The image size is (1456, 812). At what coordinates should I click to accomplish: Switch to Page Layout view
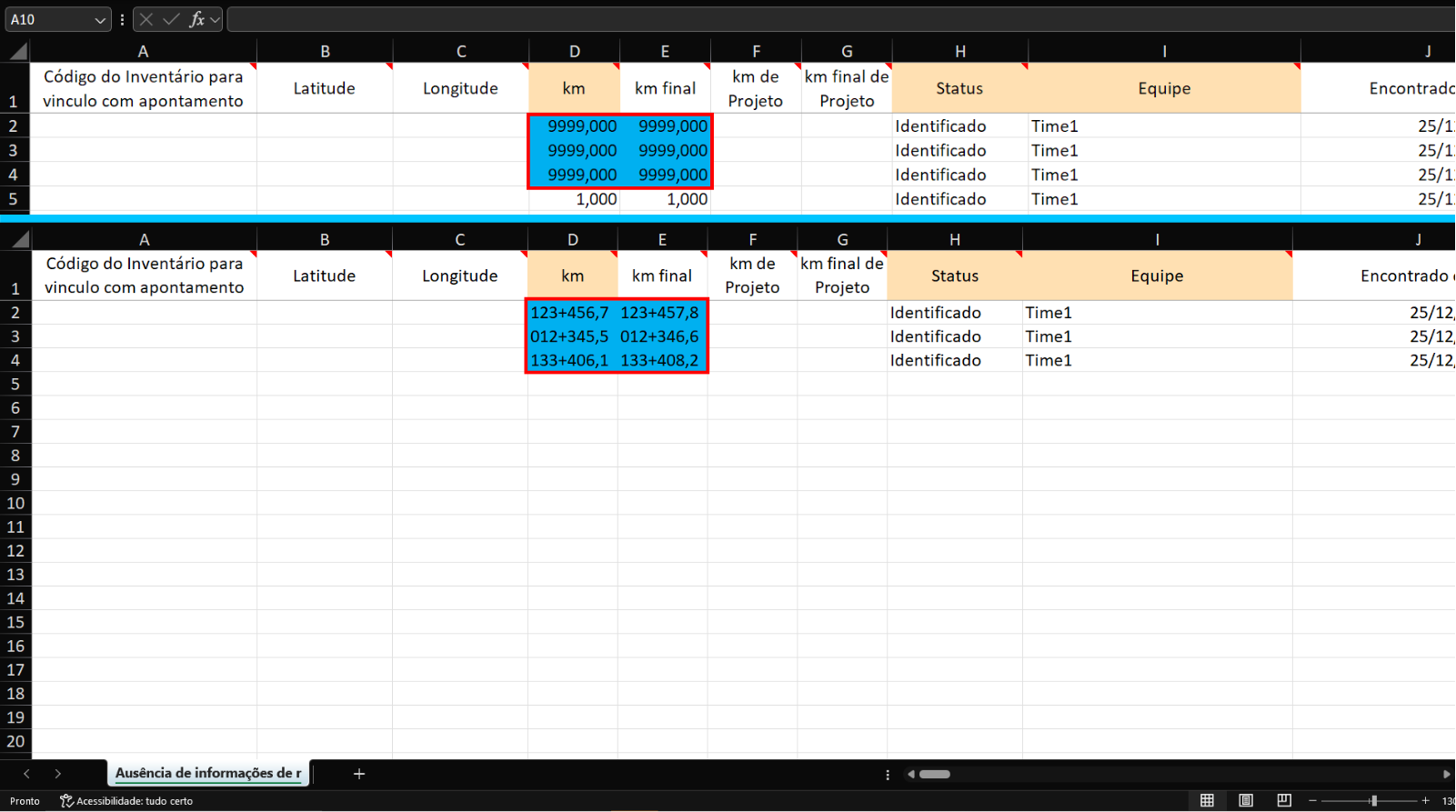tap(1246, 801)
